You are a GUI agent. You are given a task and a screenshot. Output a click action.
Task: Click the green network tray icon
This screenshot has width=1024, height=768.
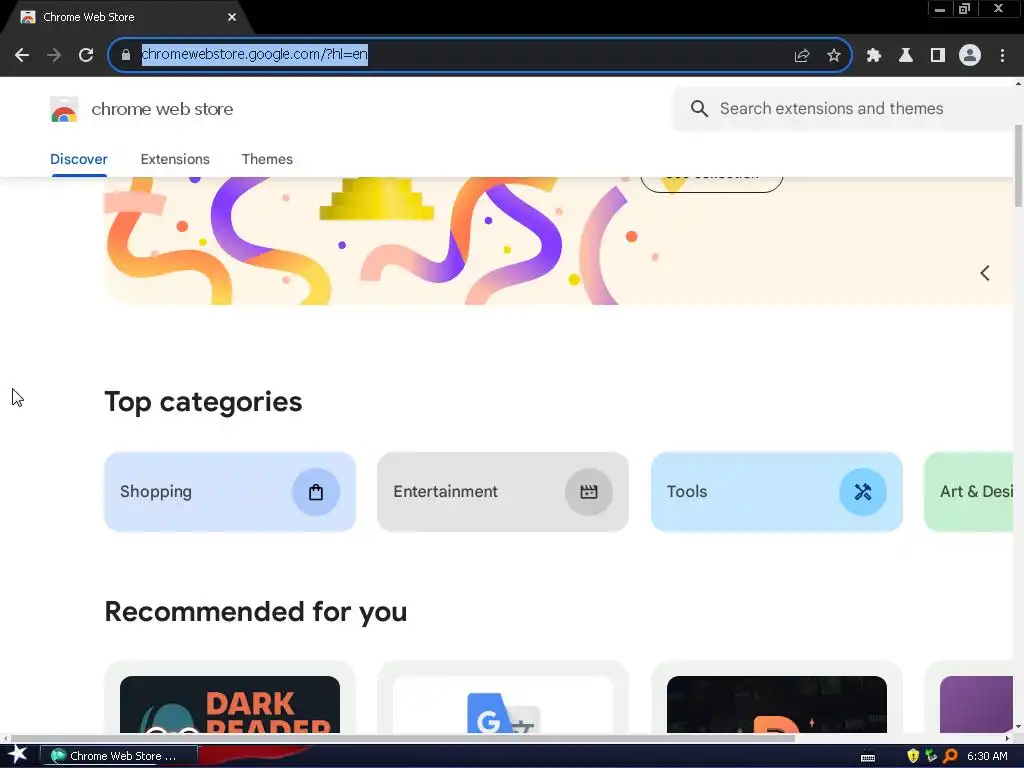[x=931, y=756]
